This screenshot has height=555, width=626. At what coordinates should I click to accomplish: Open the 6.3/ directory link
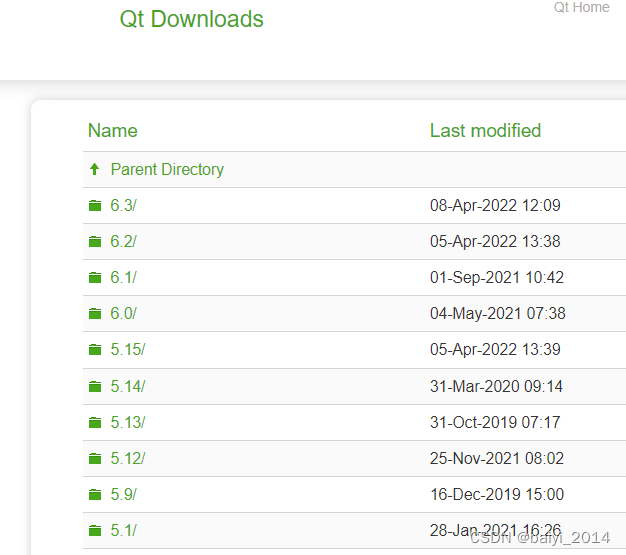(x=123, y=206)
